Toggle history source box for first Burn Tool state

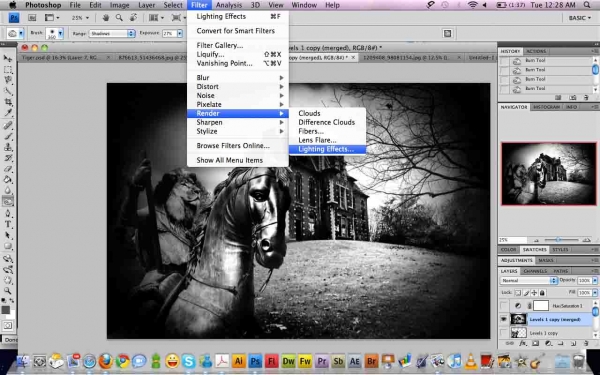click(x=504, y=61)
